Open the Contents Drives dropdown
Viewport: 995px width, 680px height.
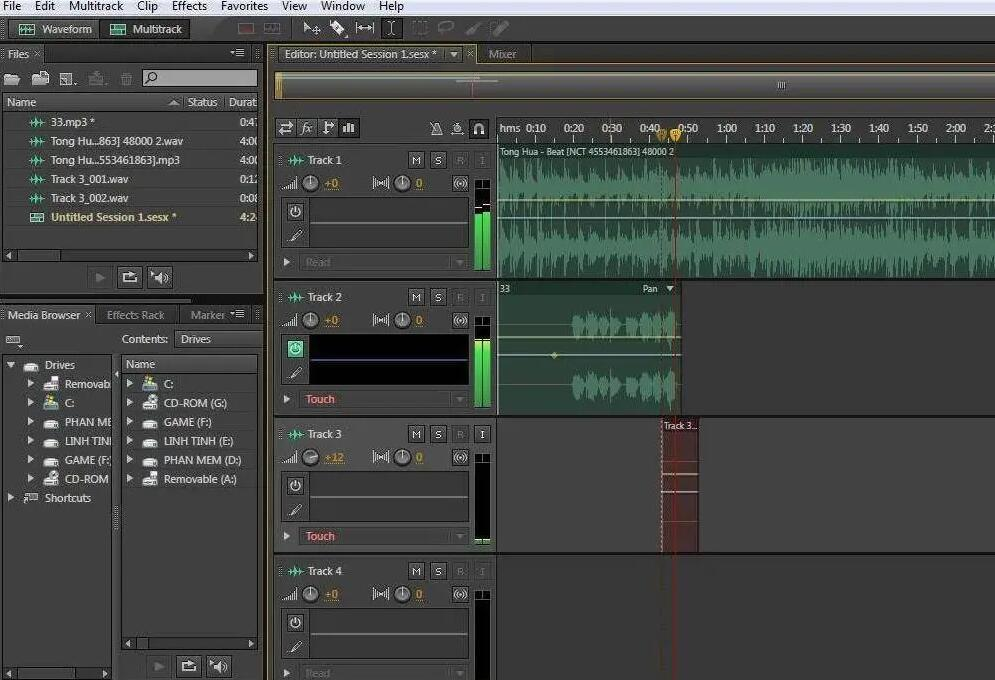click(215, 339)
